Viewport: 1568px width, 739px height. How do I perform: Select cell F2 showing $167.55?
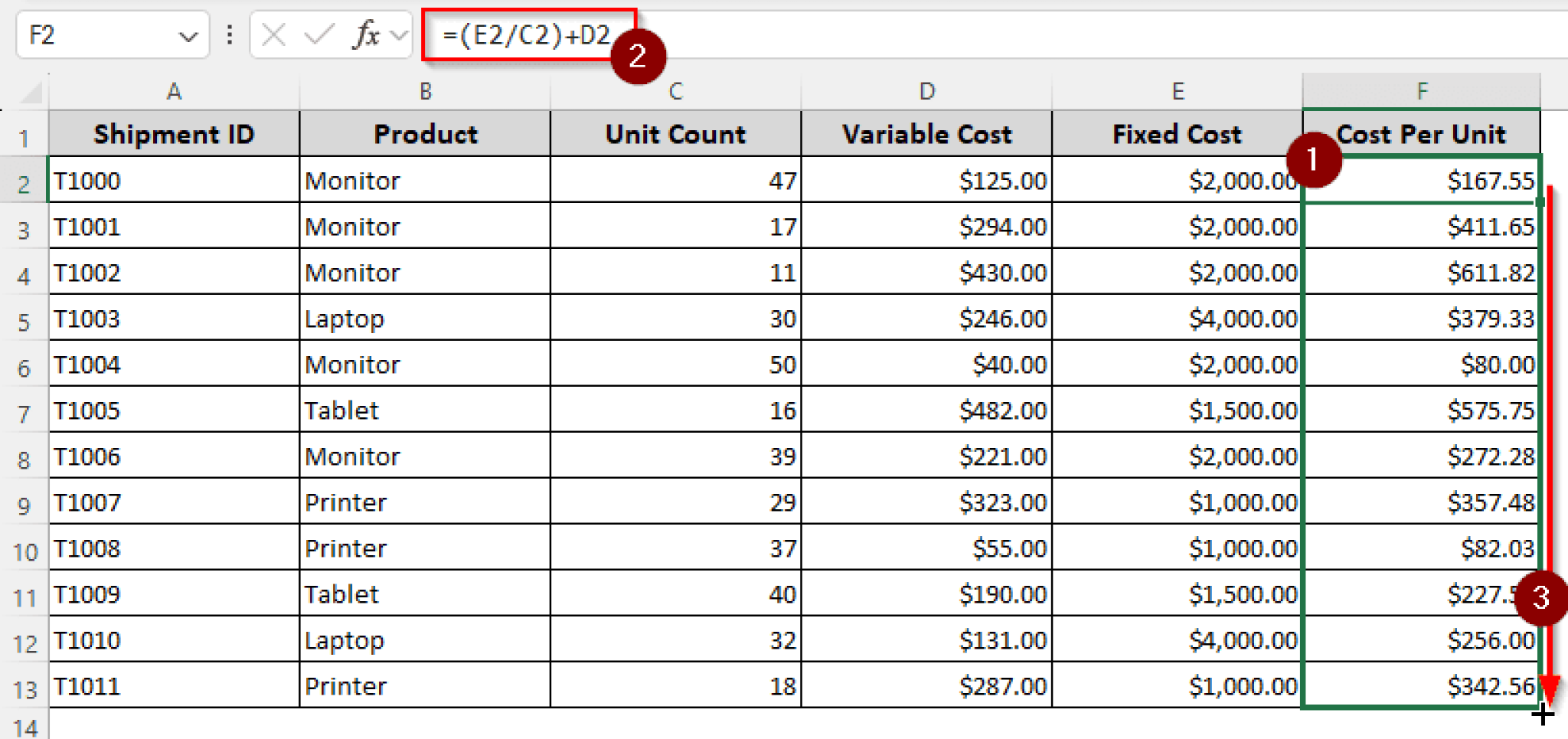(1421, 181)
